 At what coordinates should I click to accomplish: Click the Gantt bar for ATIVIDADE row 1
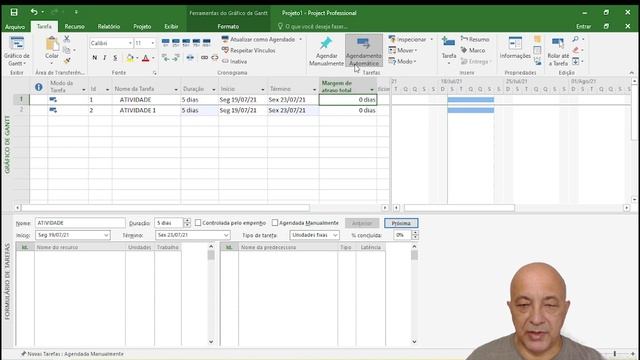[471, 100]
